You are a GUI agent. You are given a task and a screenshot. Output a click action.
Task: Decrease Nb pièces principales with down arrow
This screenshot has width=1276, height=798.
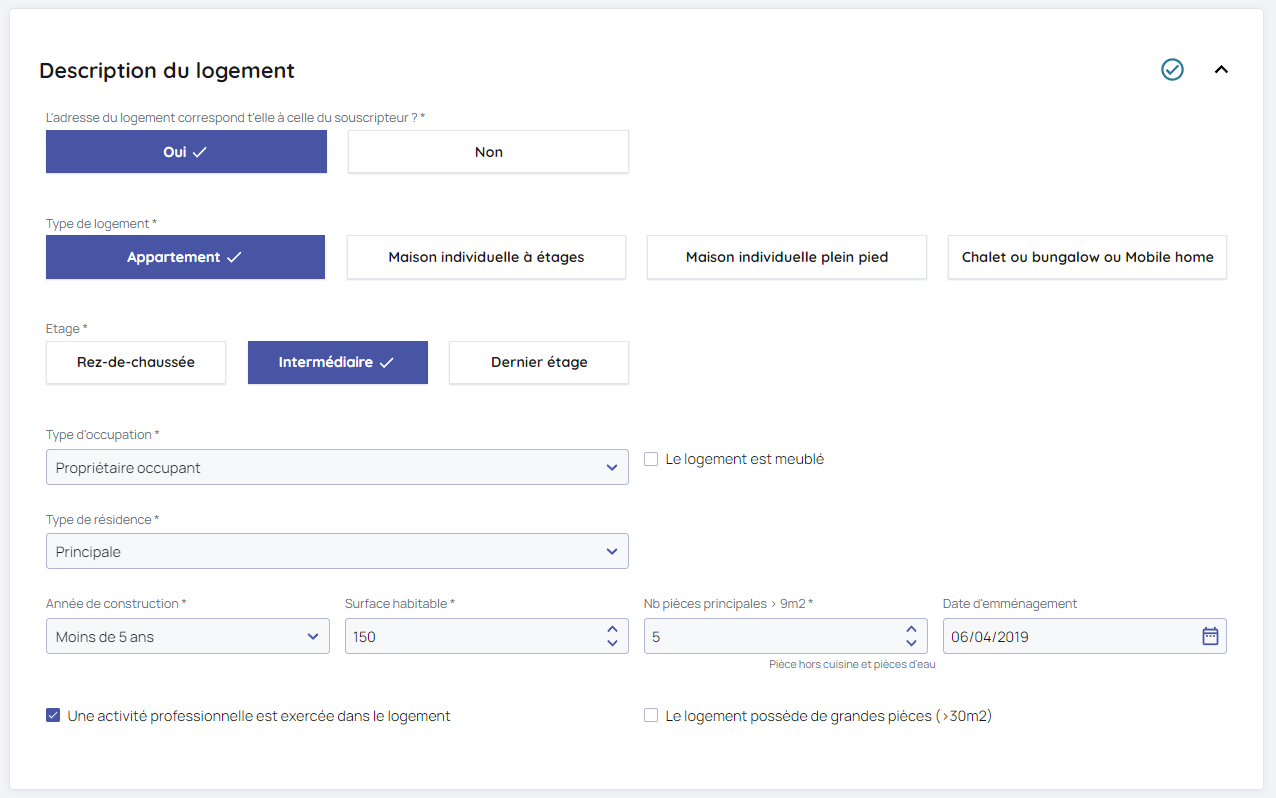[x=911, y=643]
